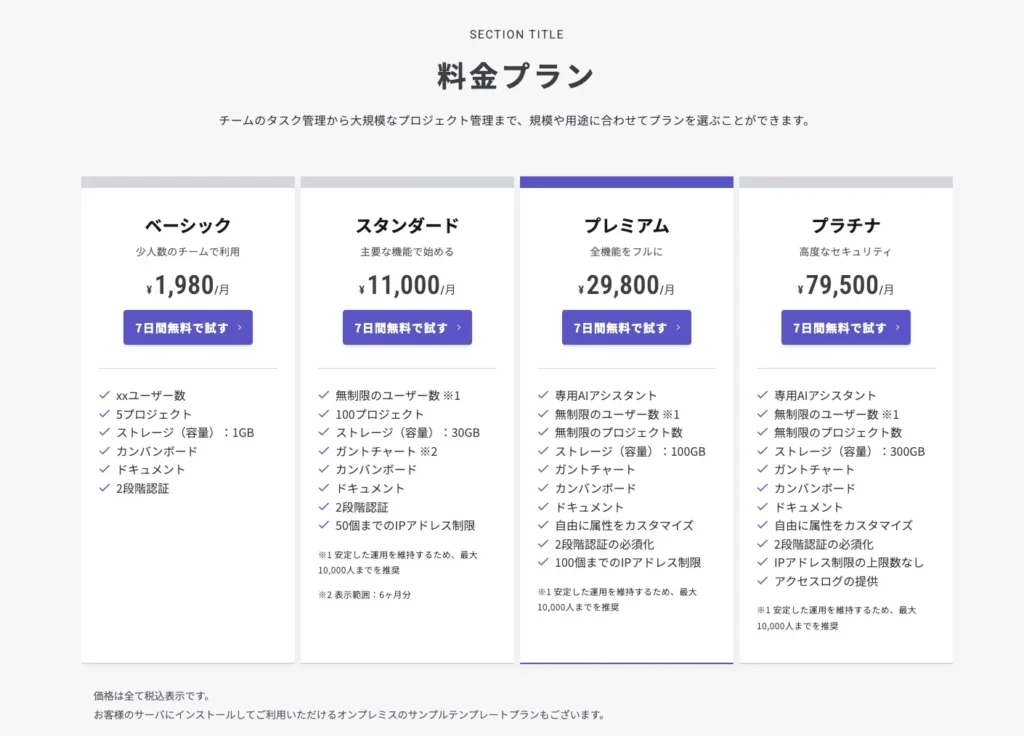The image size is (1024, 736).
Task: Click the 100個までのIPアドレス制限 text
Action: pyautogui.click(x=628, y=562)
